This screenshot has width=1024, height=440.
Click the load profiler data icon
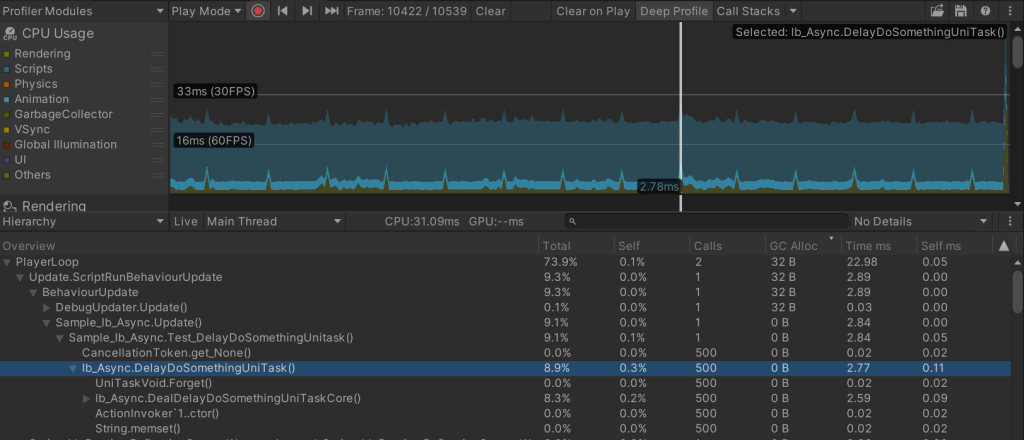click(x=937, y=11)
